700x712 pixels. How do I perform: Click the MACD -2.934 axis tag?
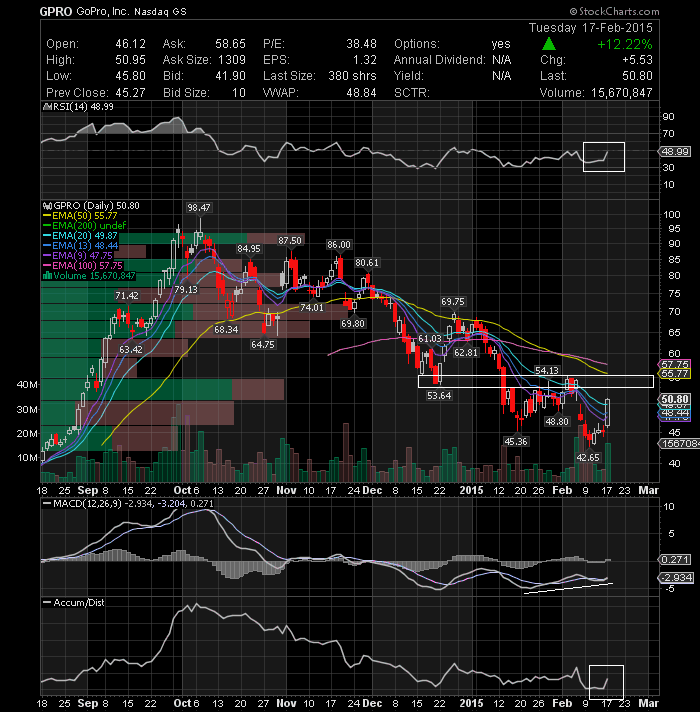point(676,578)
